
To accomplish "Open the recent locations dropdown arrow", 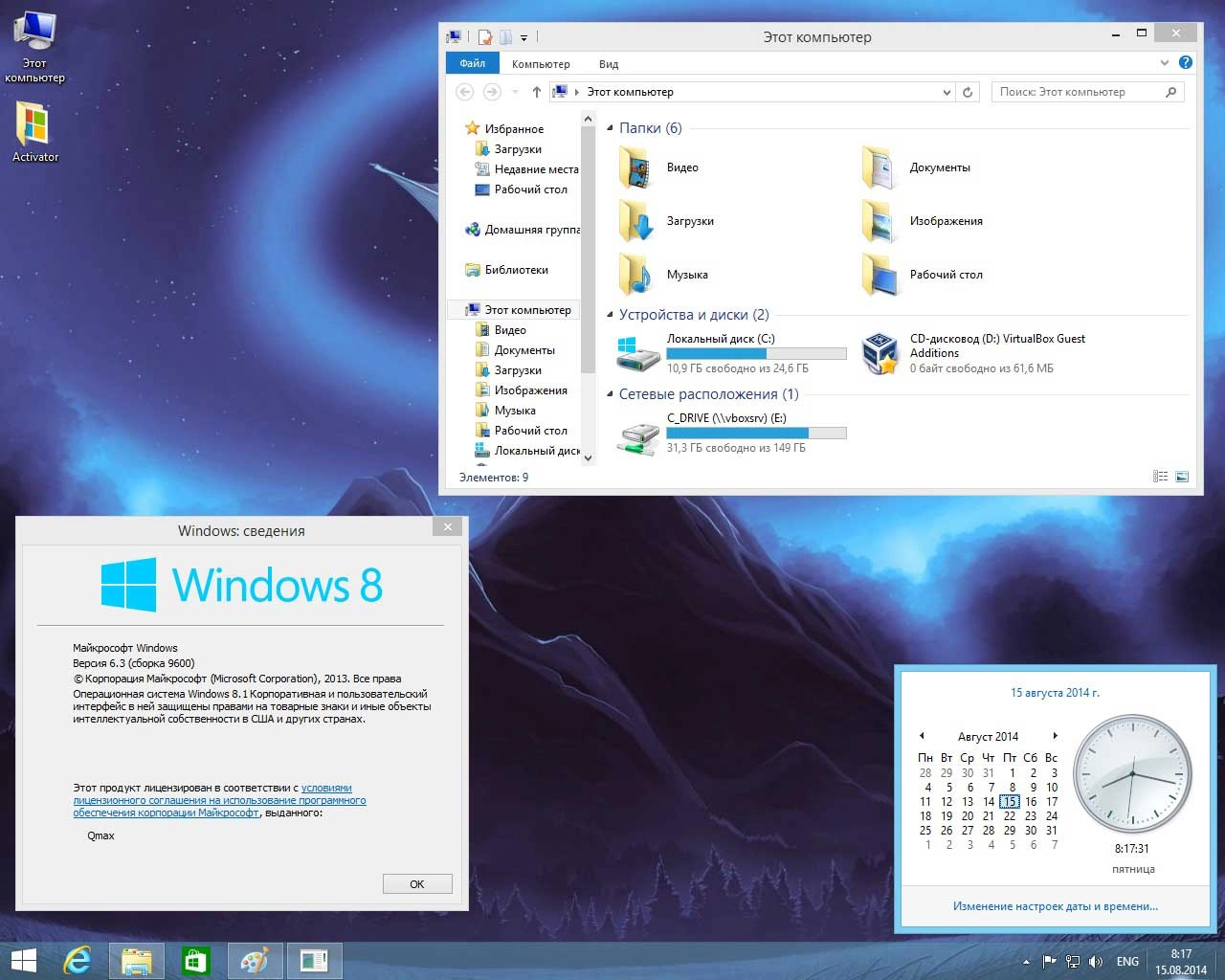I will point(515,92).
